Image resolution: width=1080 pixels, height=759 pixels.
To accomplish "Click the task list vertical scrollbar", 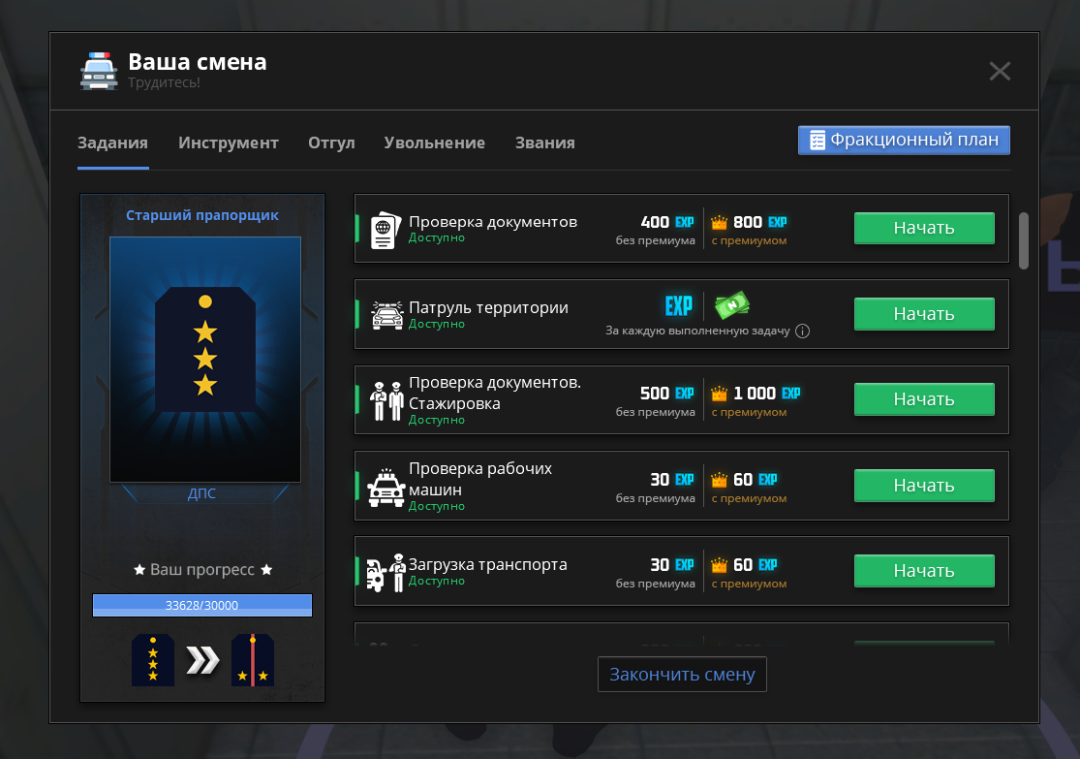I will 1023,240.
